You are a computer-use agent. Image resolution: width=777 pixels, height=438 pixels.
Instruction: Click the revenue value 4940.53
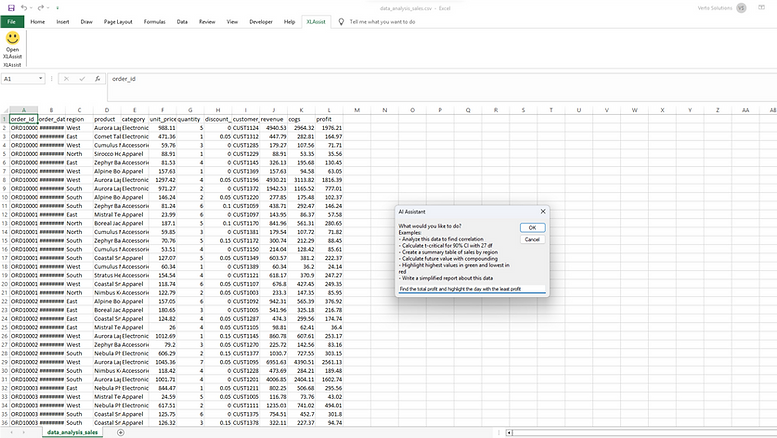274,128
